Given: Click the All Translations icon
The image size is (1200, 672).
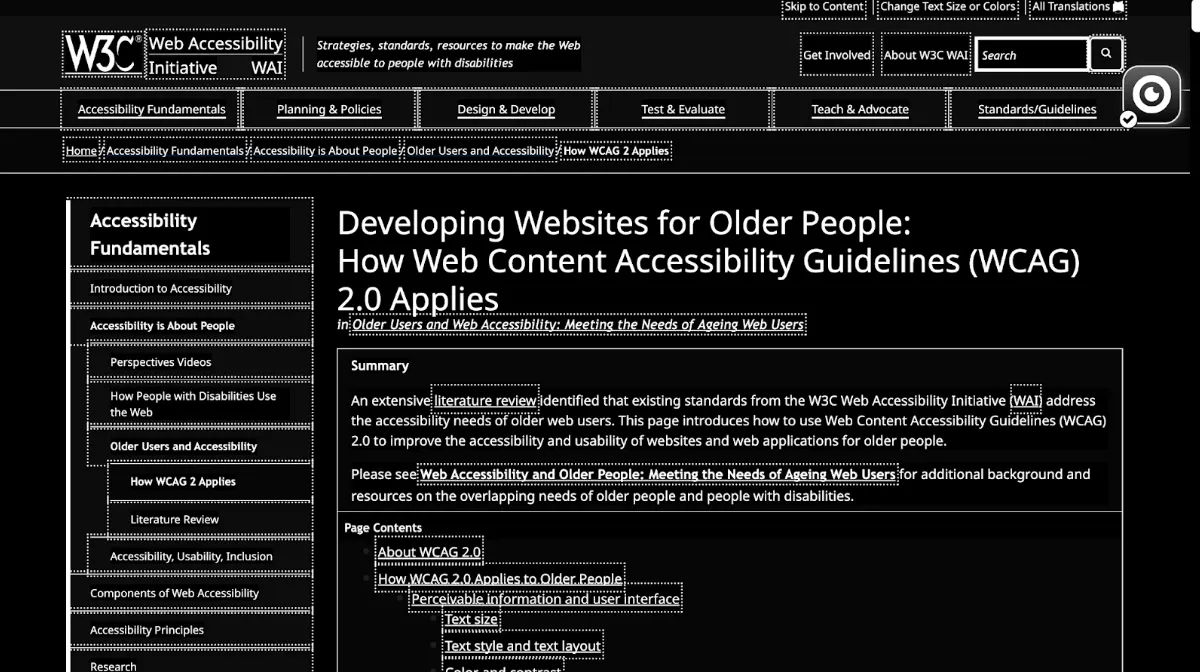Looking at the screenshot, I should click(1119, 7).
